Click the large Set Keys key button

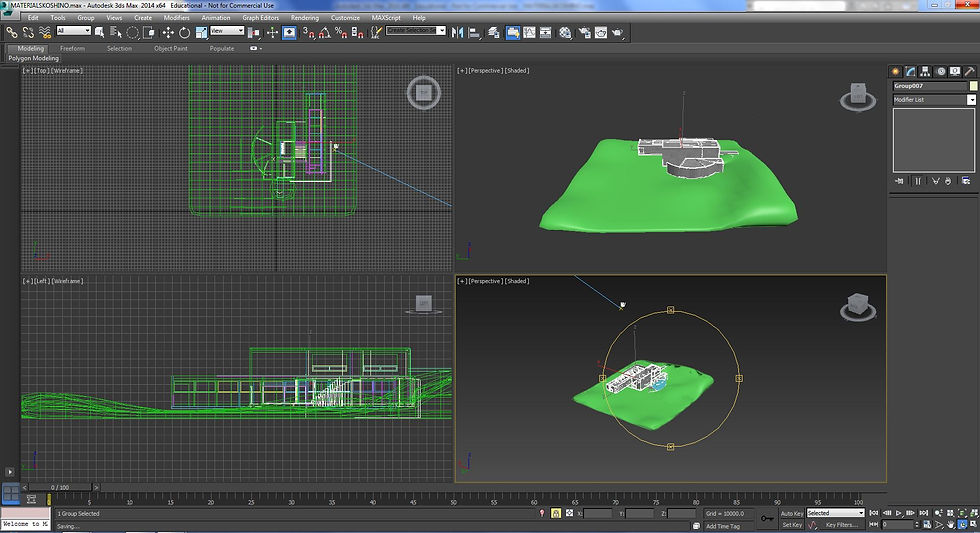(767, 519)
